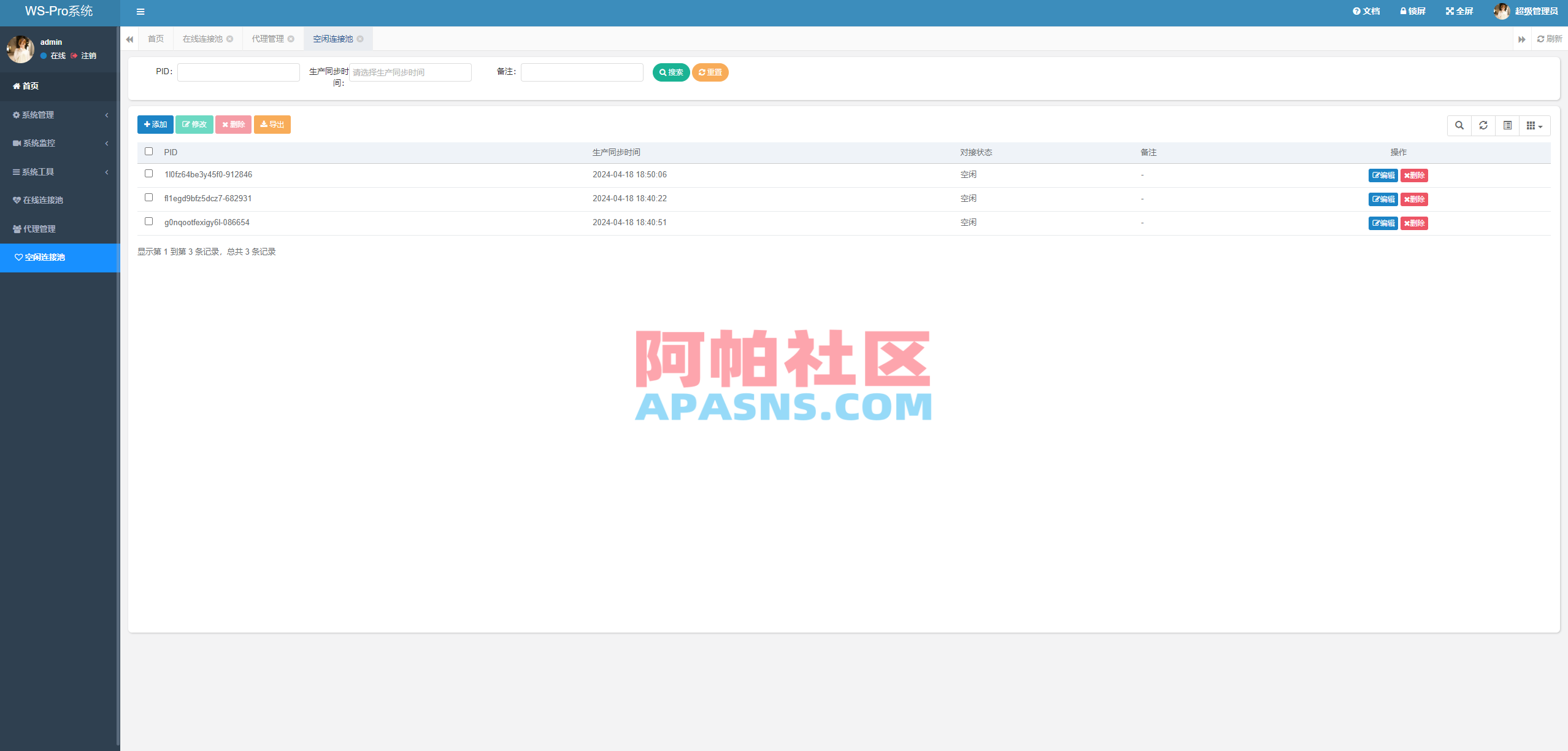Select the checkbox for row fl1egd9bfz5dcz7-682931
The width and height of the screenshot is (1568, 751).
[148, 198]
